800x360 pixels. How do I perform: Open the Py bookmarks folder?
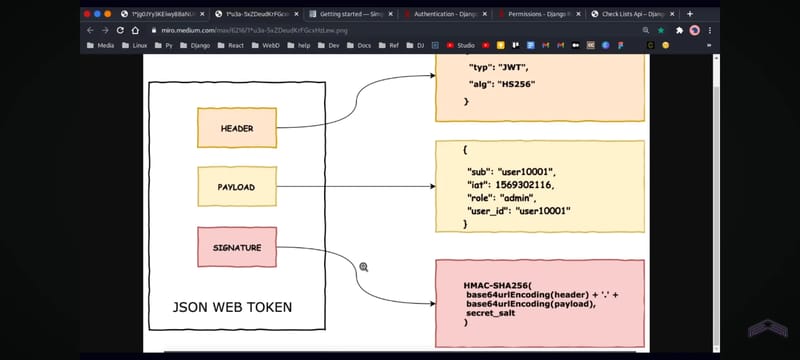163,45
